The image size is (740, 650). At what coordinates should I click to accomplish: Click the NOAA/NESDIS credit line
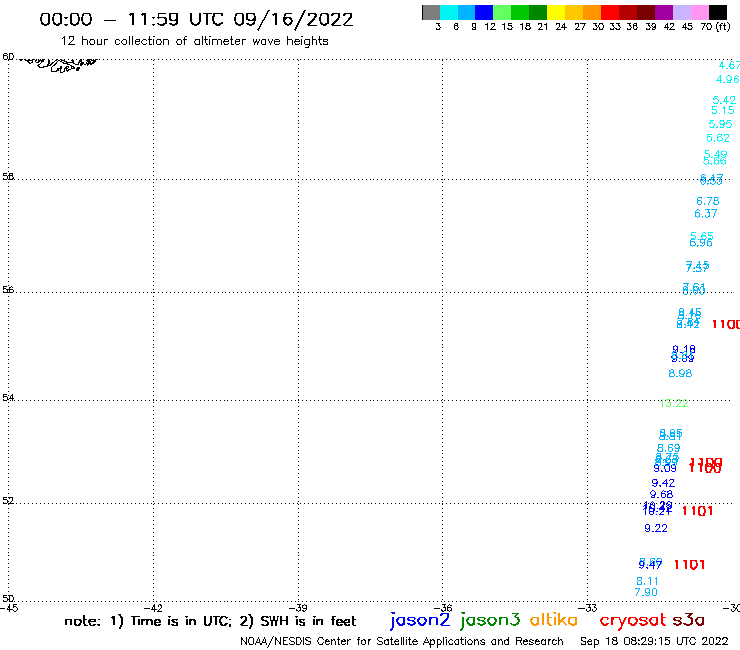coord(402,641)
